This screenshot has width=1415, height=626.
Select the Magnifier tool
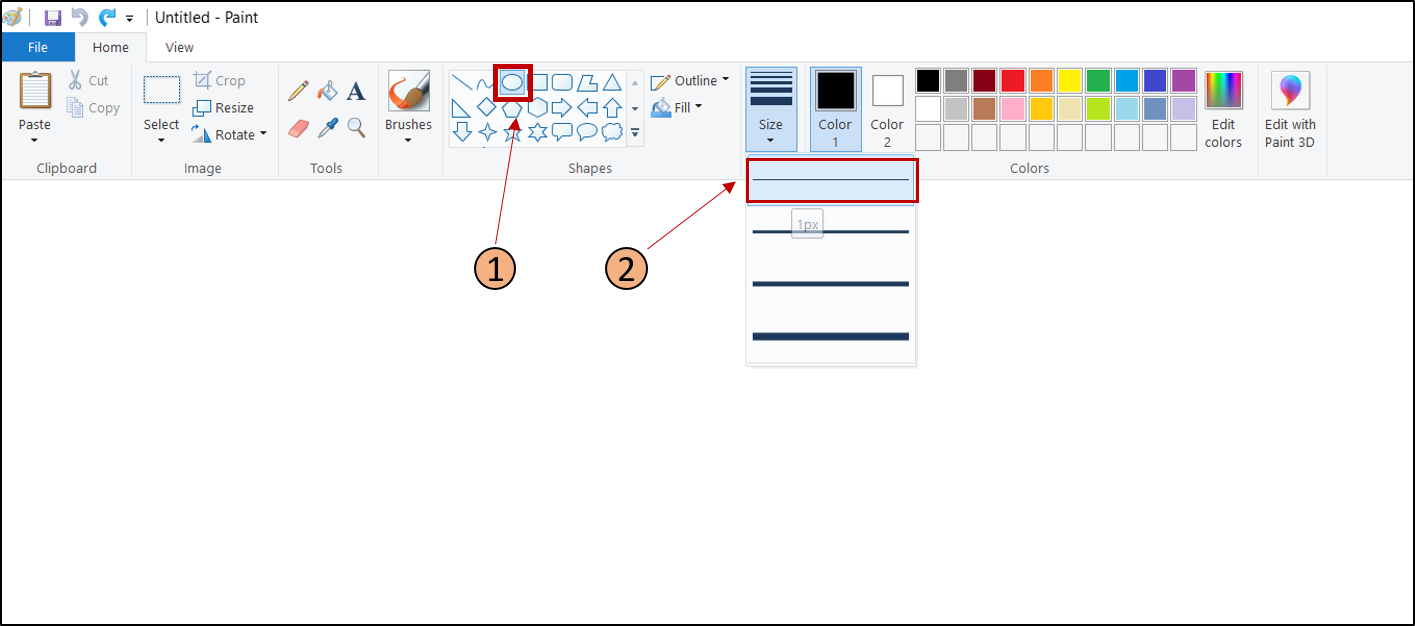click(356, 128)
